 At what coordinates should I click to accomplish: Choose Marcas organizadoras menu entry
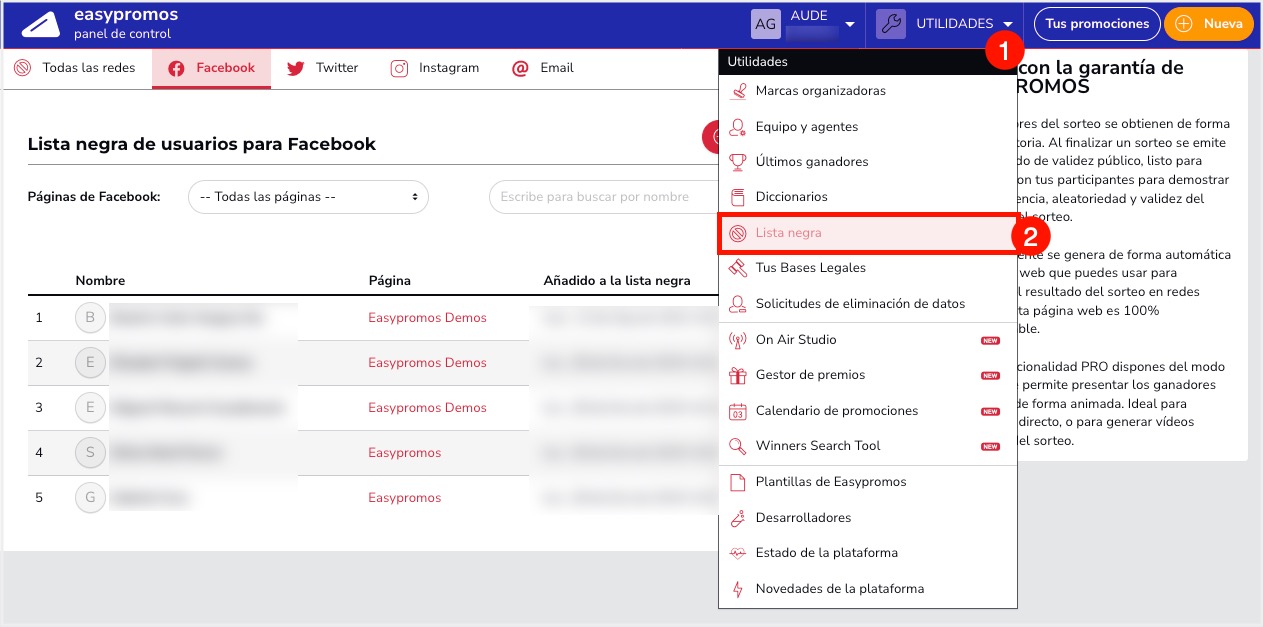pos(868,91)
